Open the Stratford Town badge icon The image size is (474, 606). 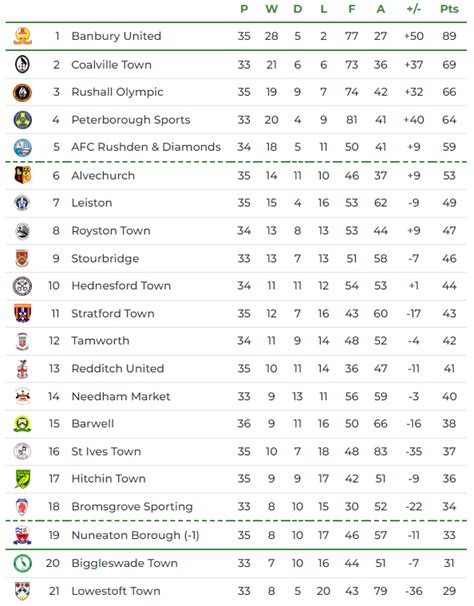22,313
